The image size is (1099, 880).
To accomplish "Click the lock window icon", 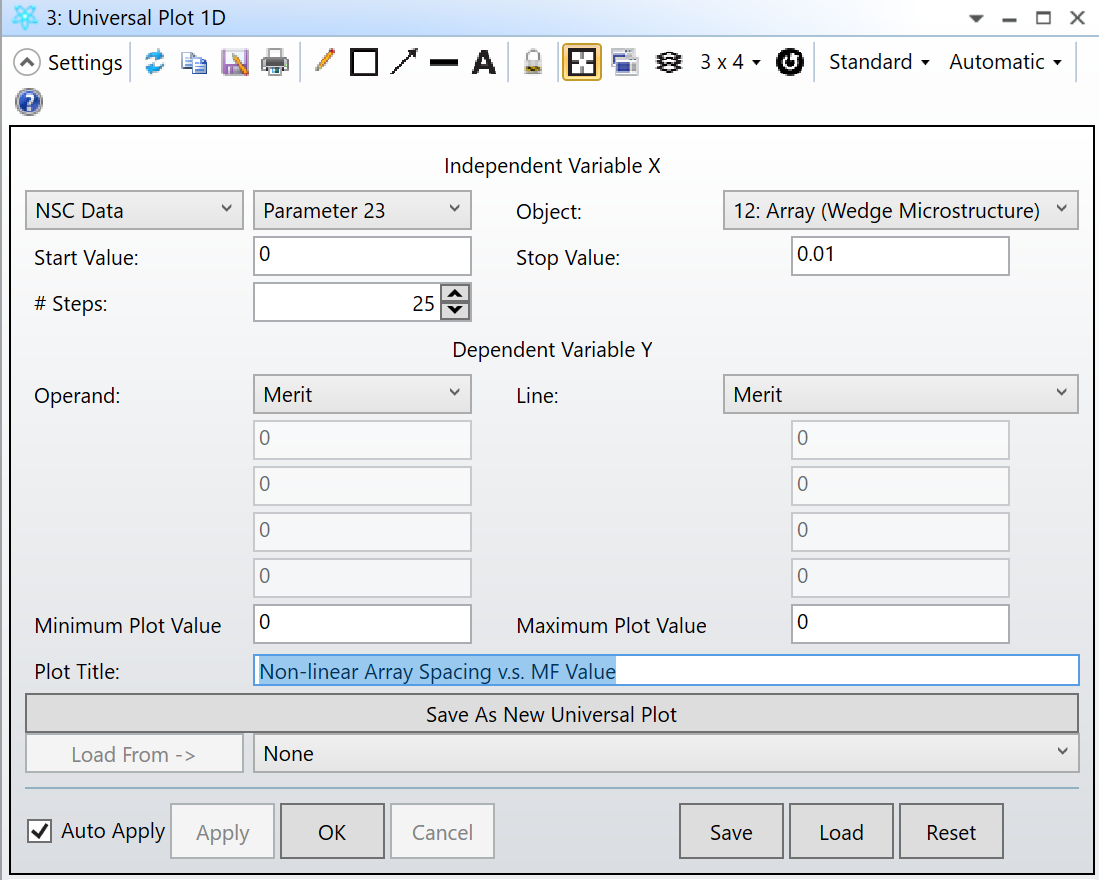I will [534, 62].
